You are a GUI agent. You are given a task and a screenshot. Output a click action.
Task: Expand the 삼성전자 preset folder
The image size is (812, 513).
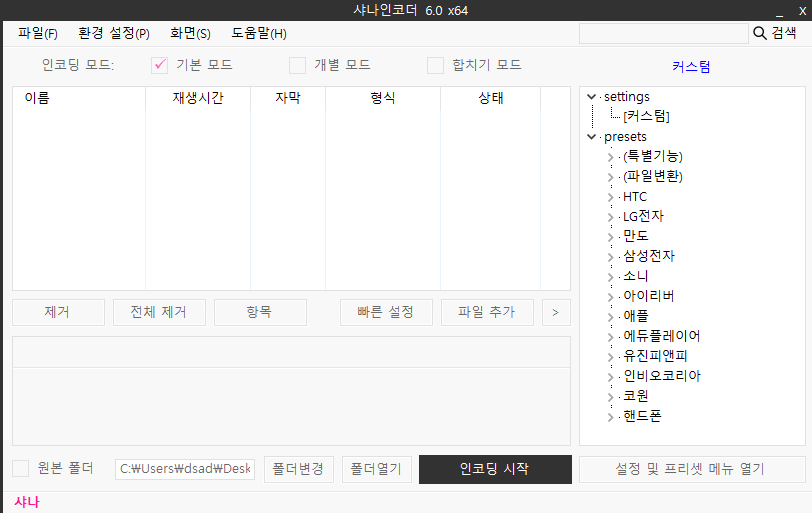[x=611, y=257]
